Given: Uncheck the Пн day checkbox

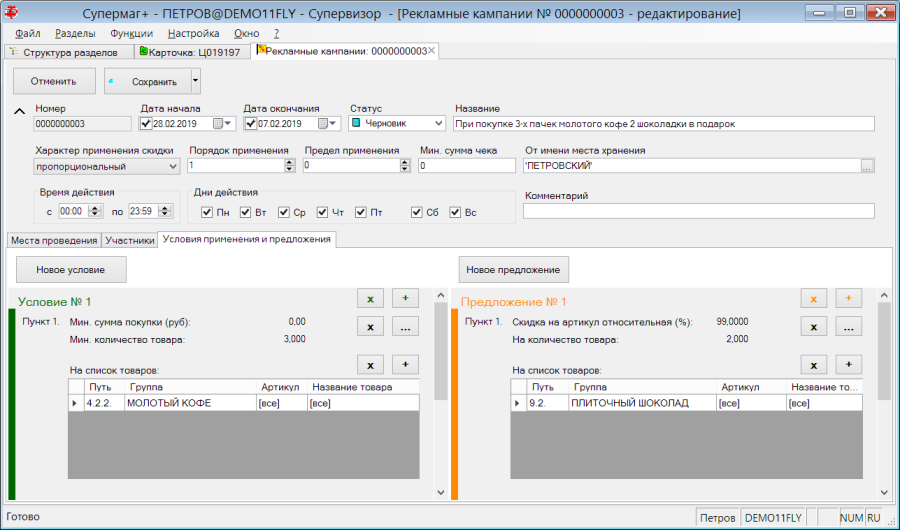Looking at the screenshot, I should (207, 212).
